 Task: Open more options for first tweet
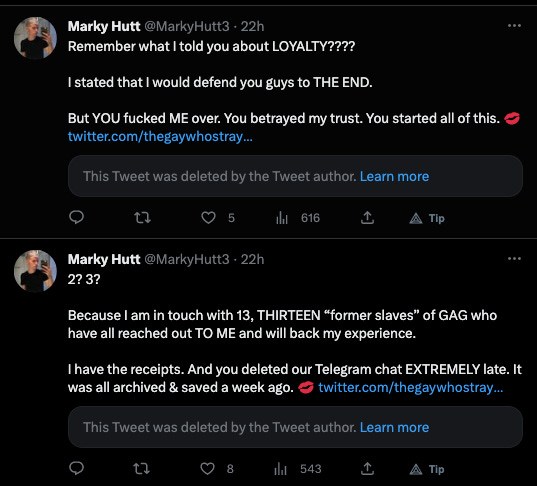514,26
